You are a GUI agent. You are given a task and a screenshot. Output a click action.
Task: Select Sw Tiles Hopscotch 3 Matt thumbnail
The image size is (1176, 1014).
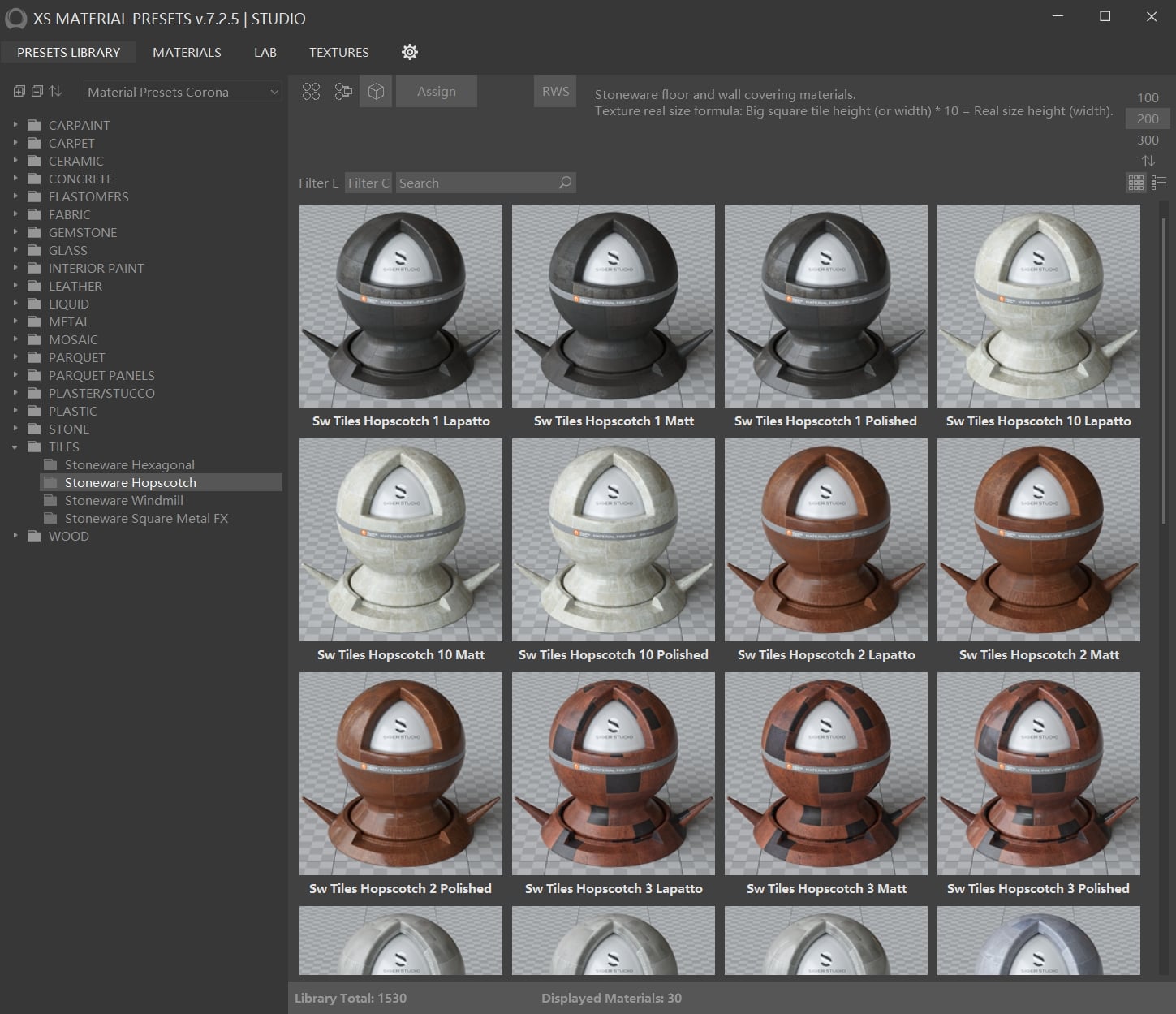pyautogui.click(x=825, y=774)
